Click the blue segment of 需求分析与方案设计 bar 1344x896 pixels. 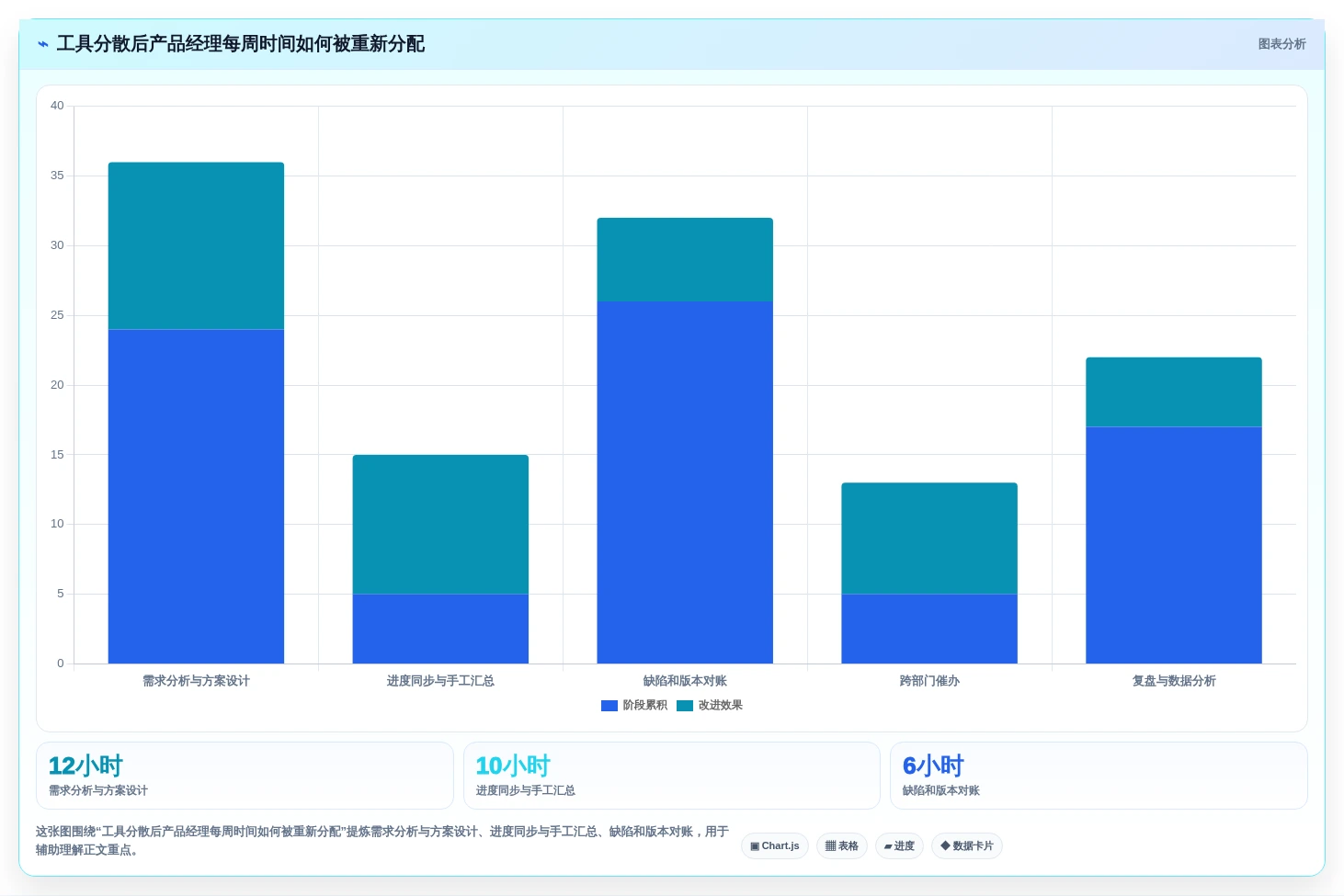point(196,496)
